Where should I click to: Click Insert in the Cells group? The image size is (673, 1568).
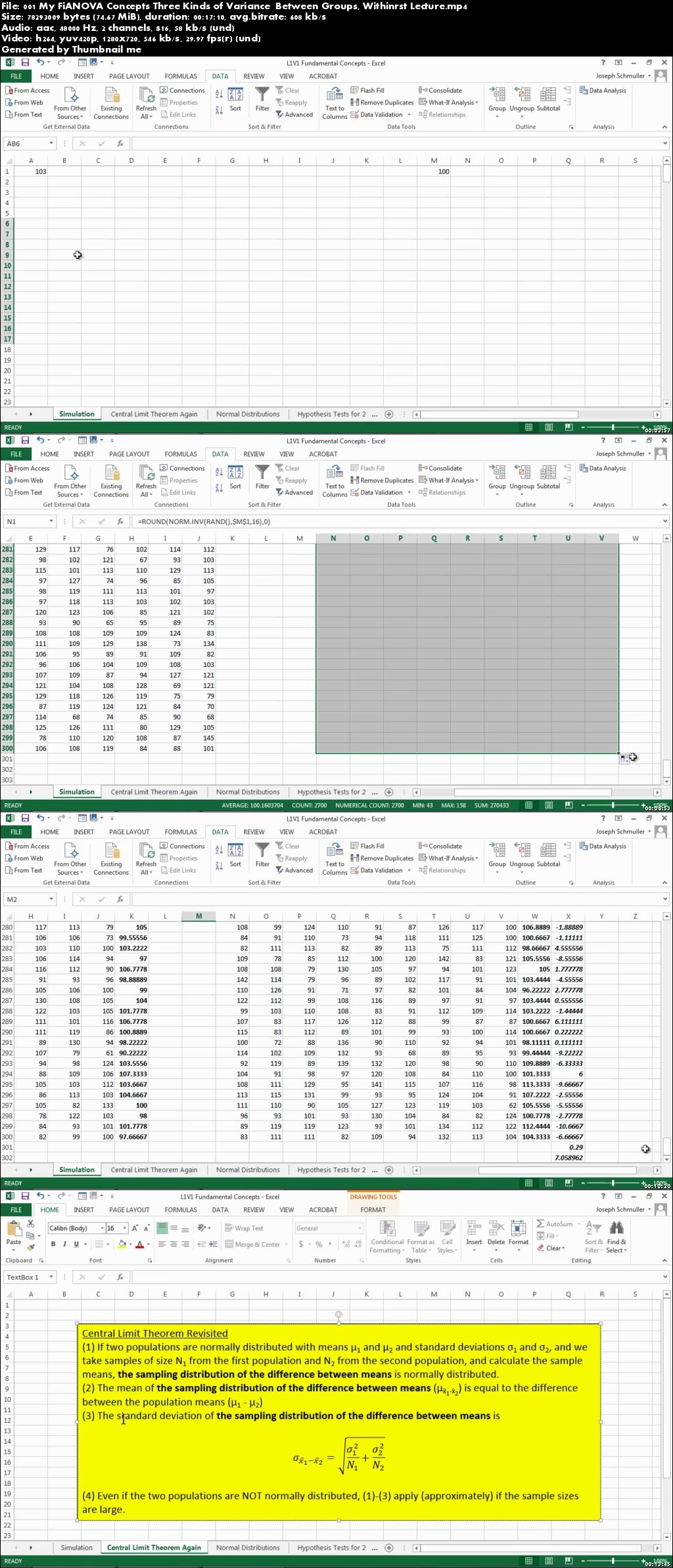click(474, 1235)
